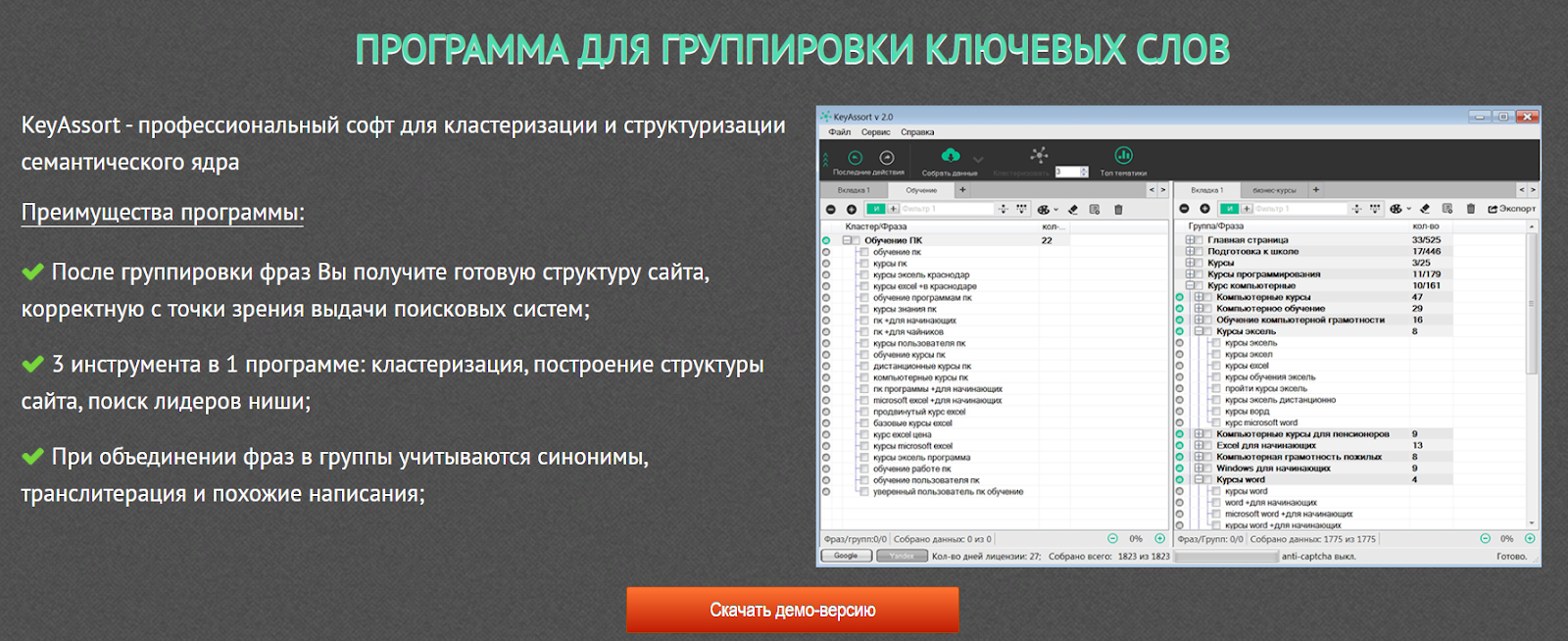Click the plus expand-all icon in left panel

[852, 210]
